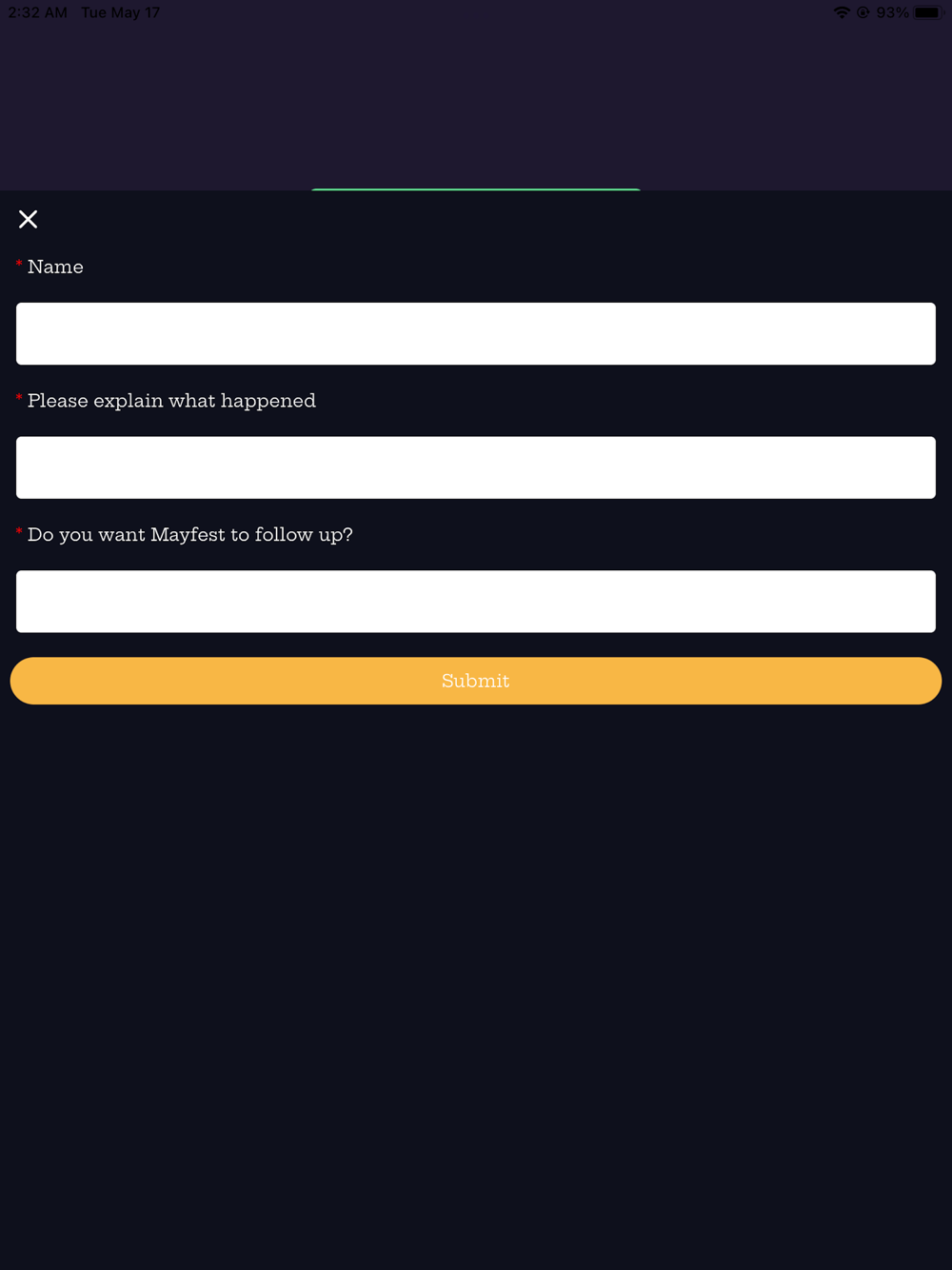Tap the Tue May 17 date
Screen dimensions: 952x1270
pos(121,12)
